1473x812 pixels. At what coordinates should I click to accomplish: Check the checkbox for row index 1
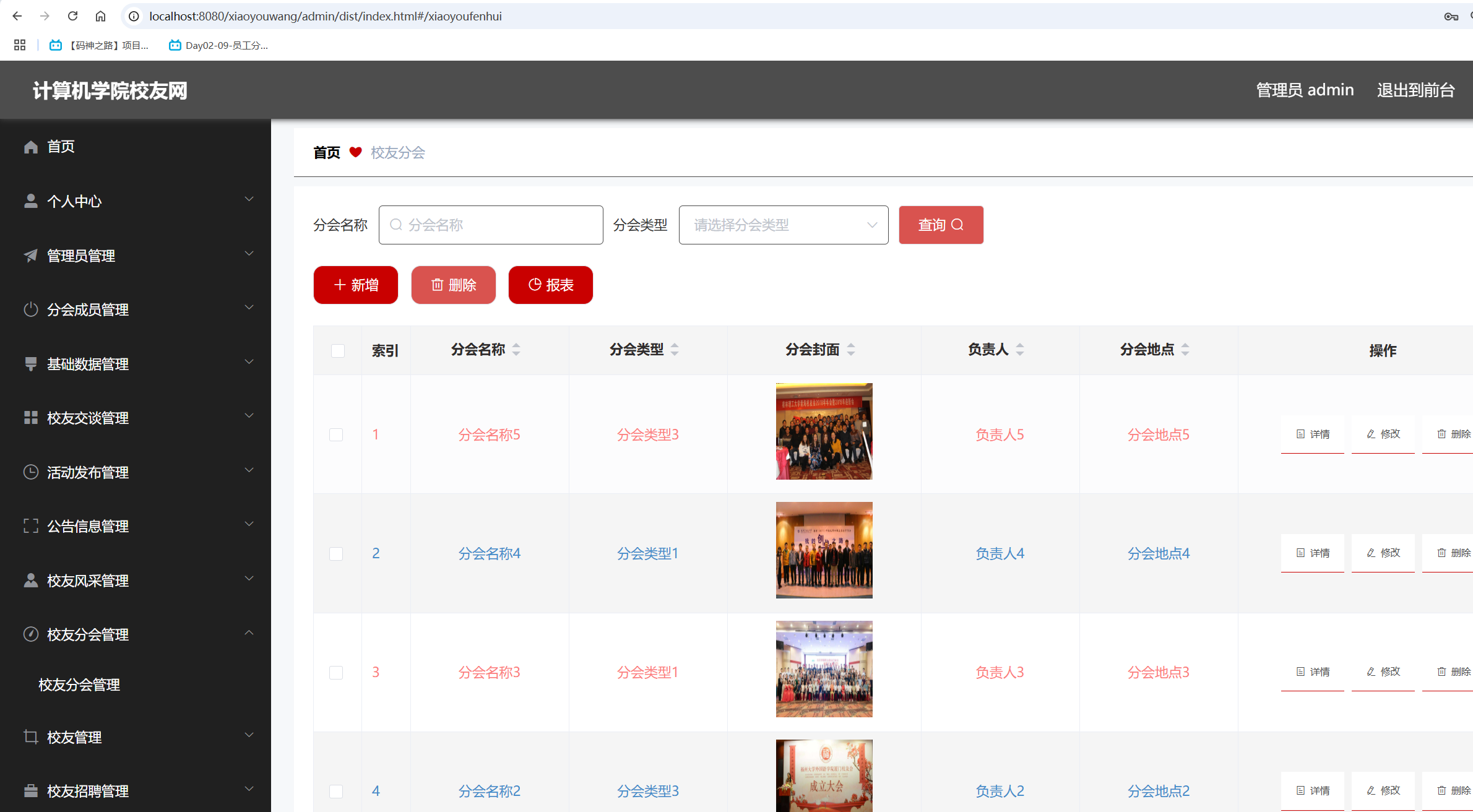[x=336, y=434]
